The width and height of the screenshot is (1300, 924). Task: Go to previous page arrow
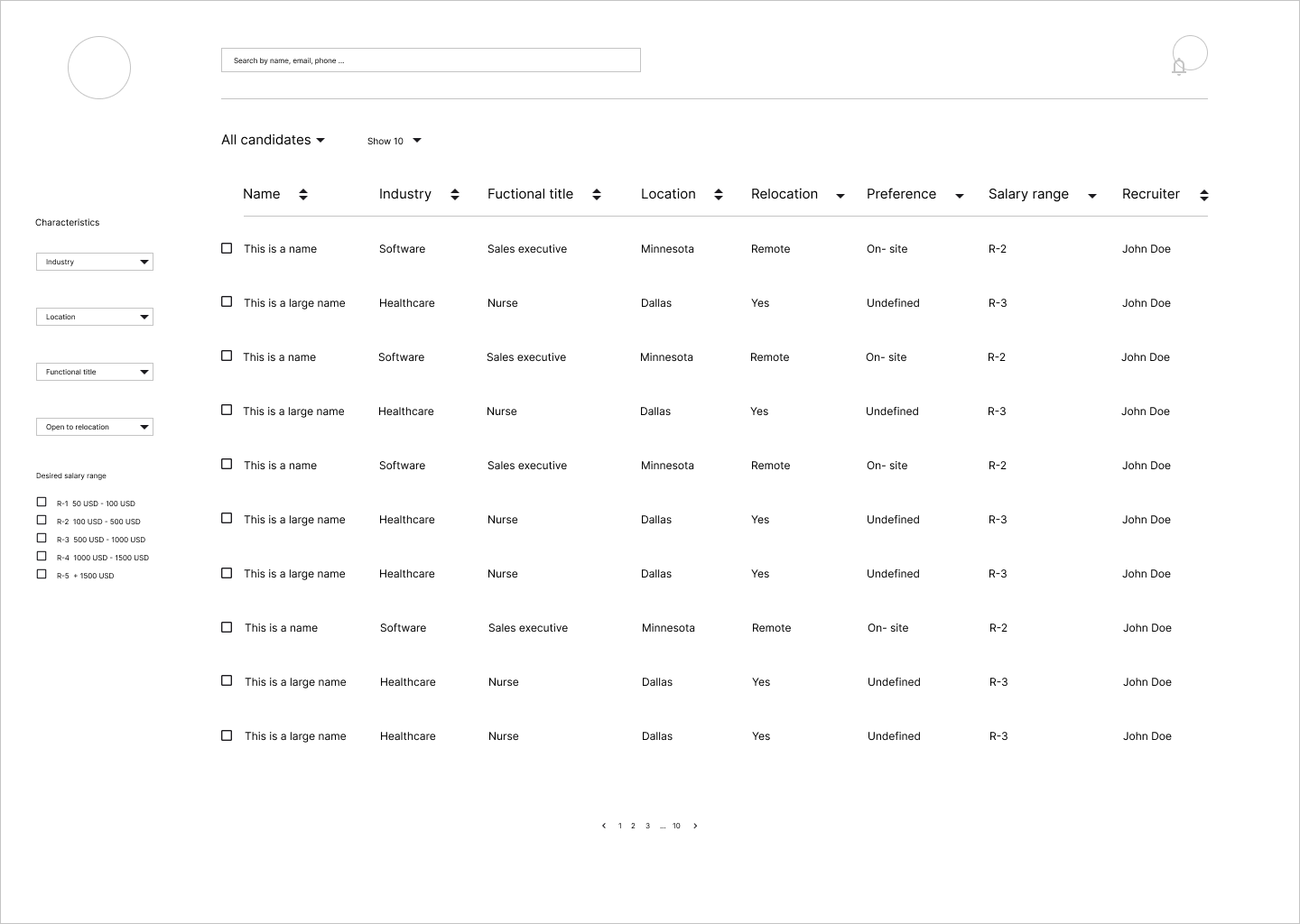click(x=604, y=826)
